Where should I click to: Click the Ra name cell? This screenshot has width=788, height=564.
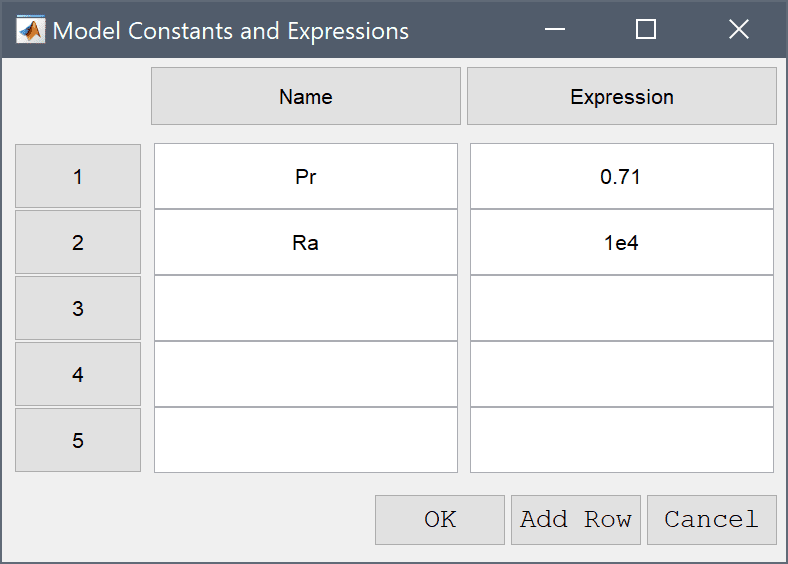(306, 242)
